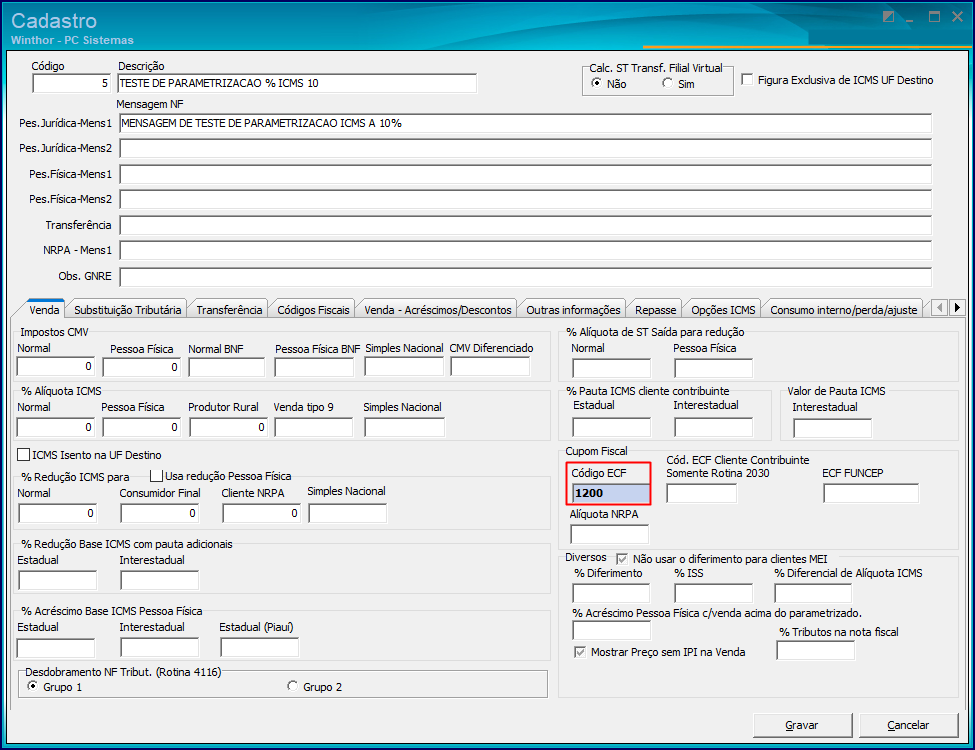Click % Redução ICMS Consumidor Final field
Image resolution: width=975 pixels, height=750 pixels.
click(159, 514)
